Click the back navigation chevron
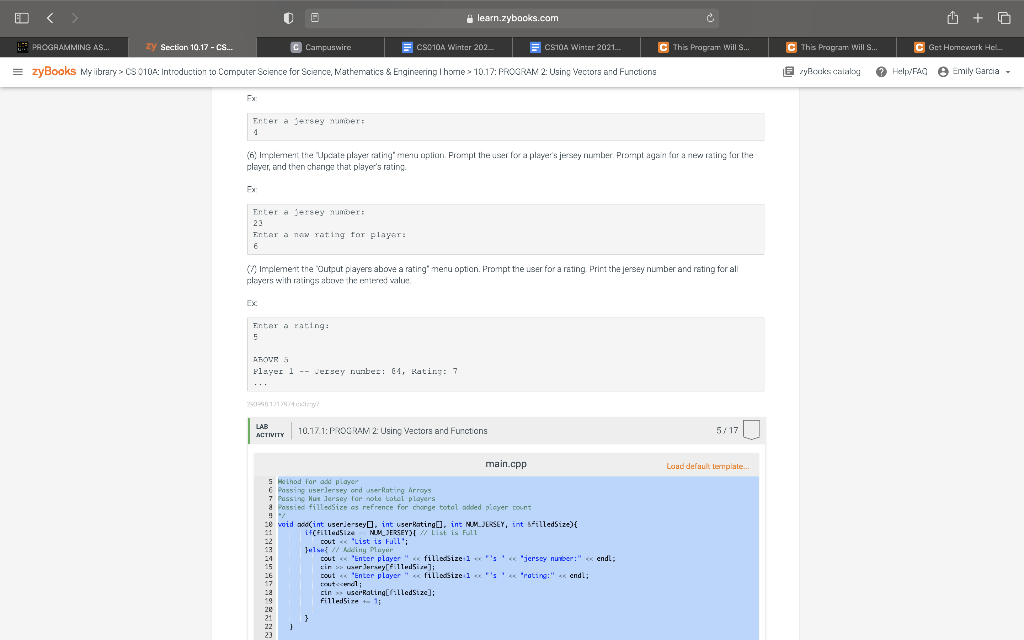 point(48,17)
